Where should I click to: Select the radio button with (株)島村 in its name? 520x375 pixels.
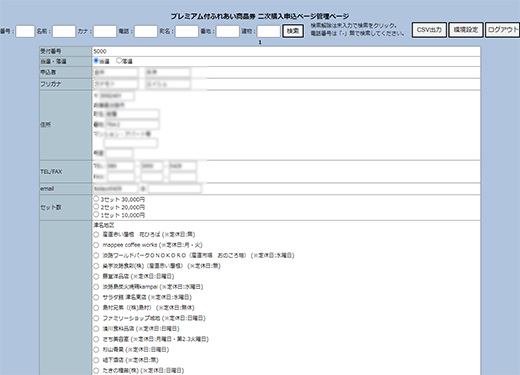(x=96, y=308)
